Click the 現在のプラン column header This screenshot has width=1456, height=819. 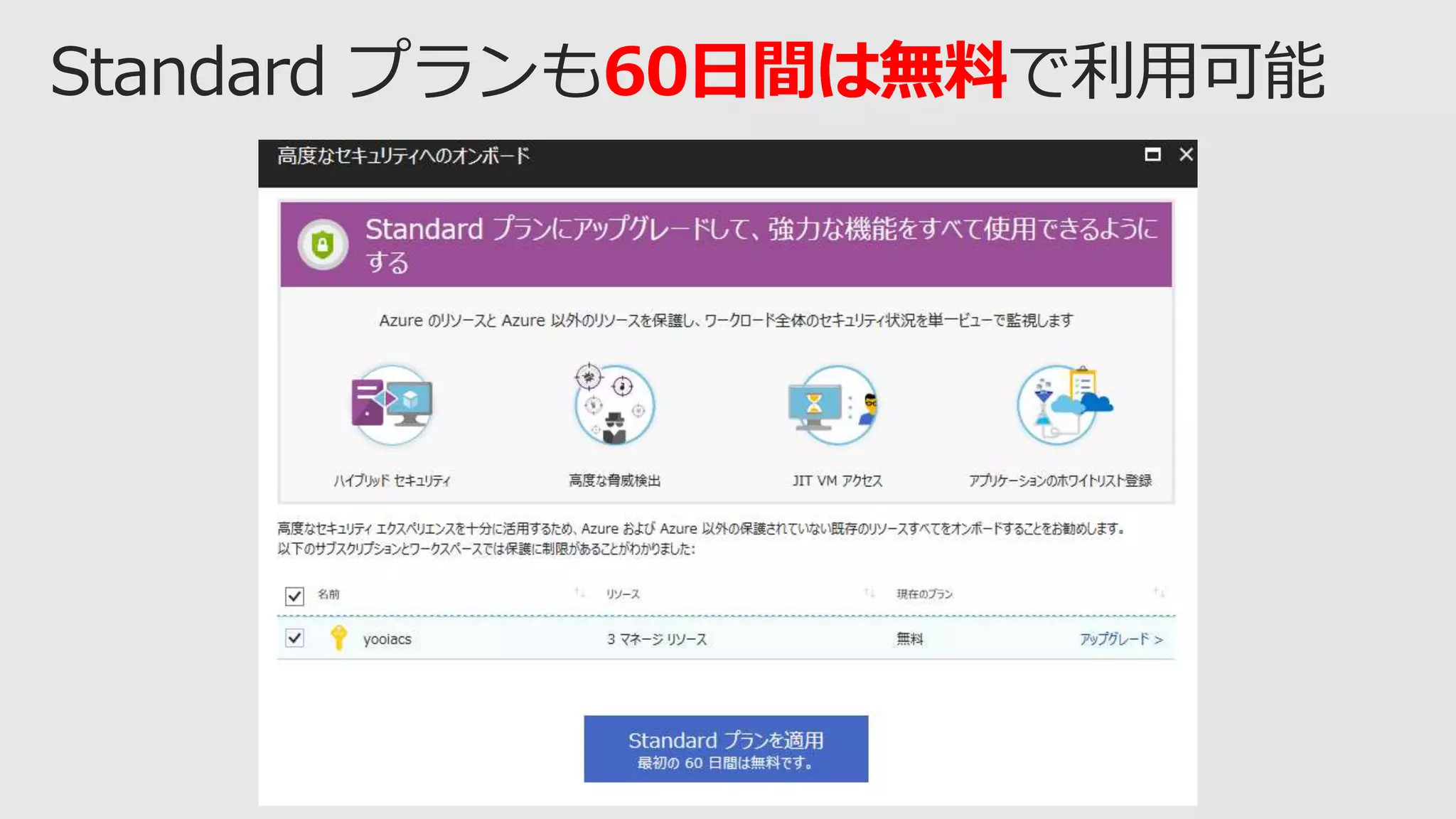coord(924,594)
